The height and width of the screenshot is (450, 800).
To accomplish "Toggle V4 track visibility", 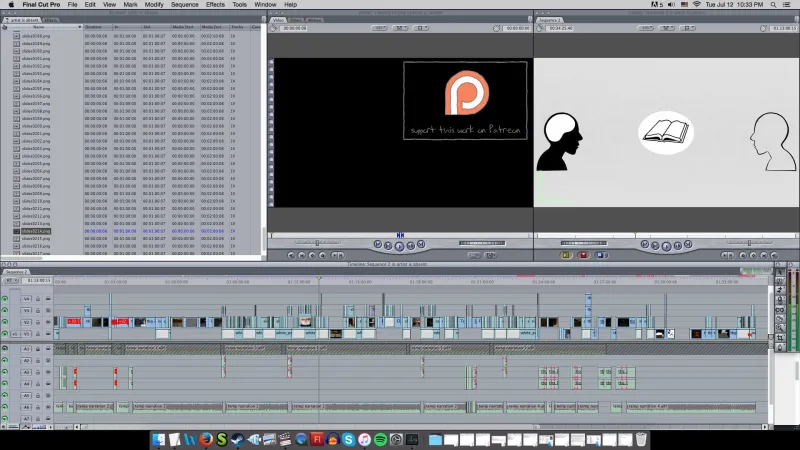I will [x=5, y=298].
